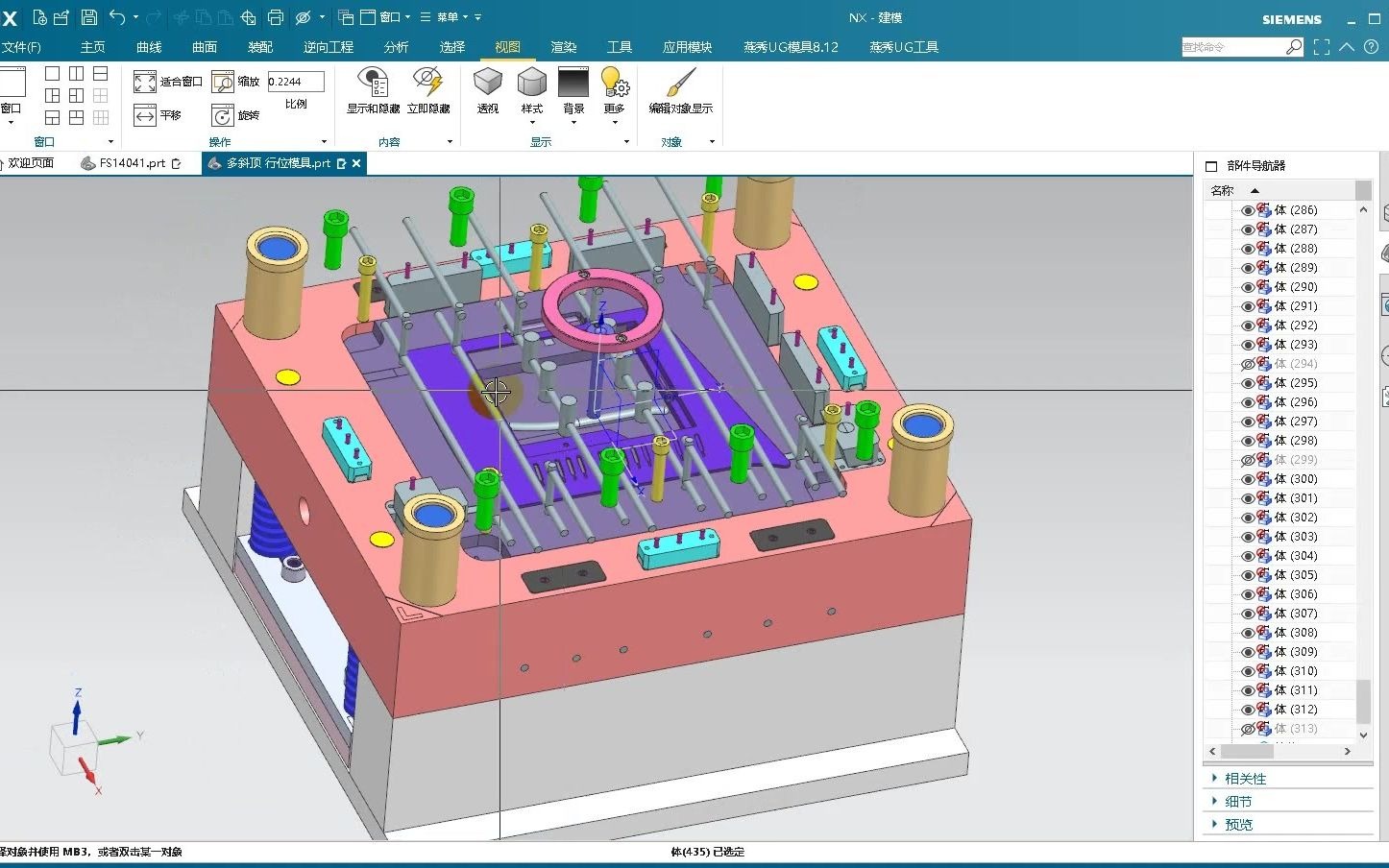Image resolution: width=1389 pixels, height=868 pixels.
Task: Click inside the 比例 scale value field
Action: coord(295,82)
